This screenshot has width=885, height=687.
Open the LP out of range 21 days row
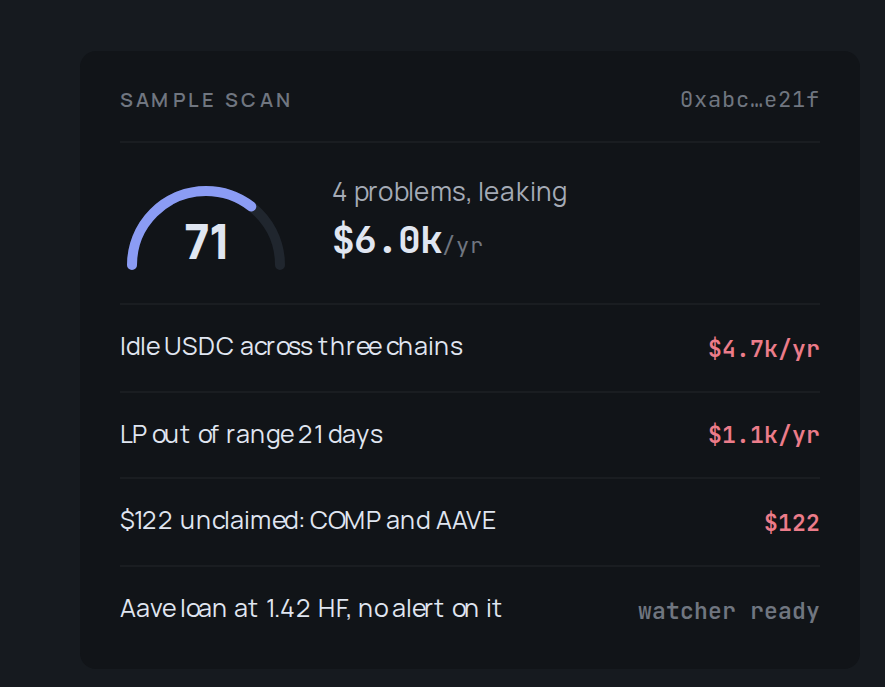[x=470, y=435]
